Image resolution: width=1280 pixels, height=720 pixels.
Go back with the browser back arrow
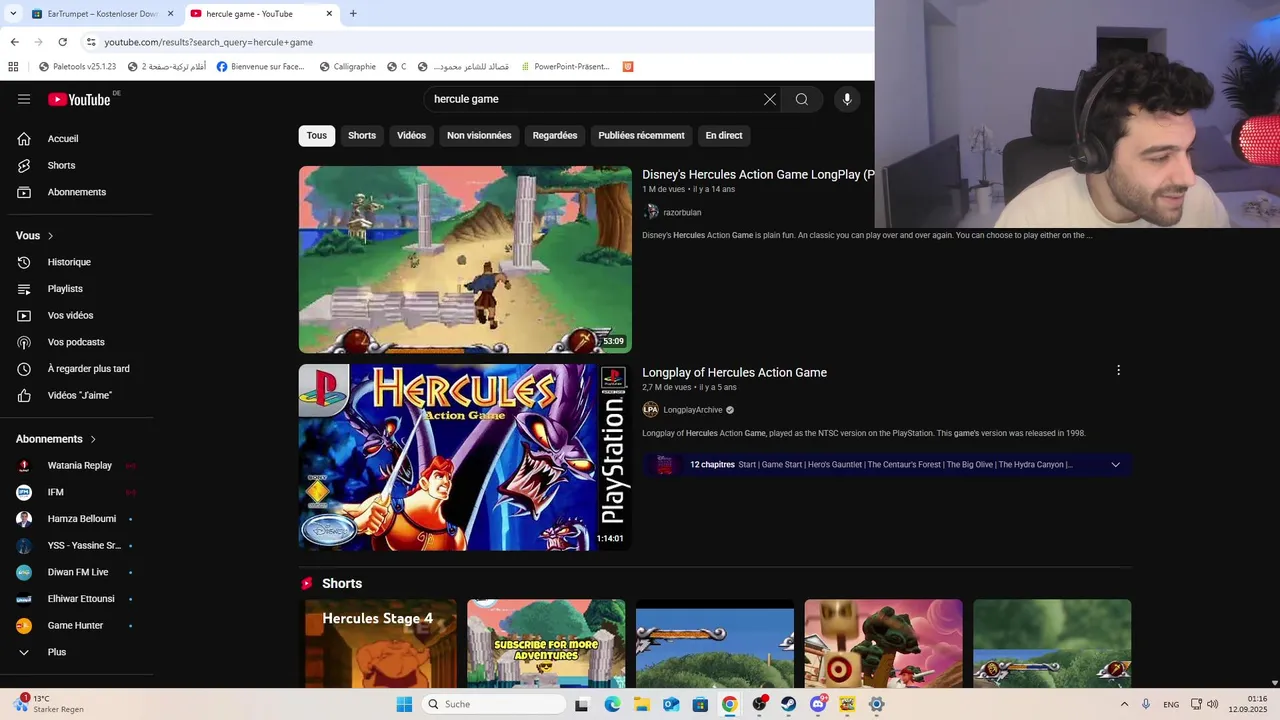coord(14,42)
